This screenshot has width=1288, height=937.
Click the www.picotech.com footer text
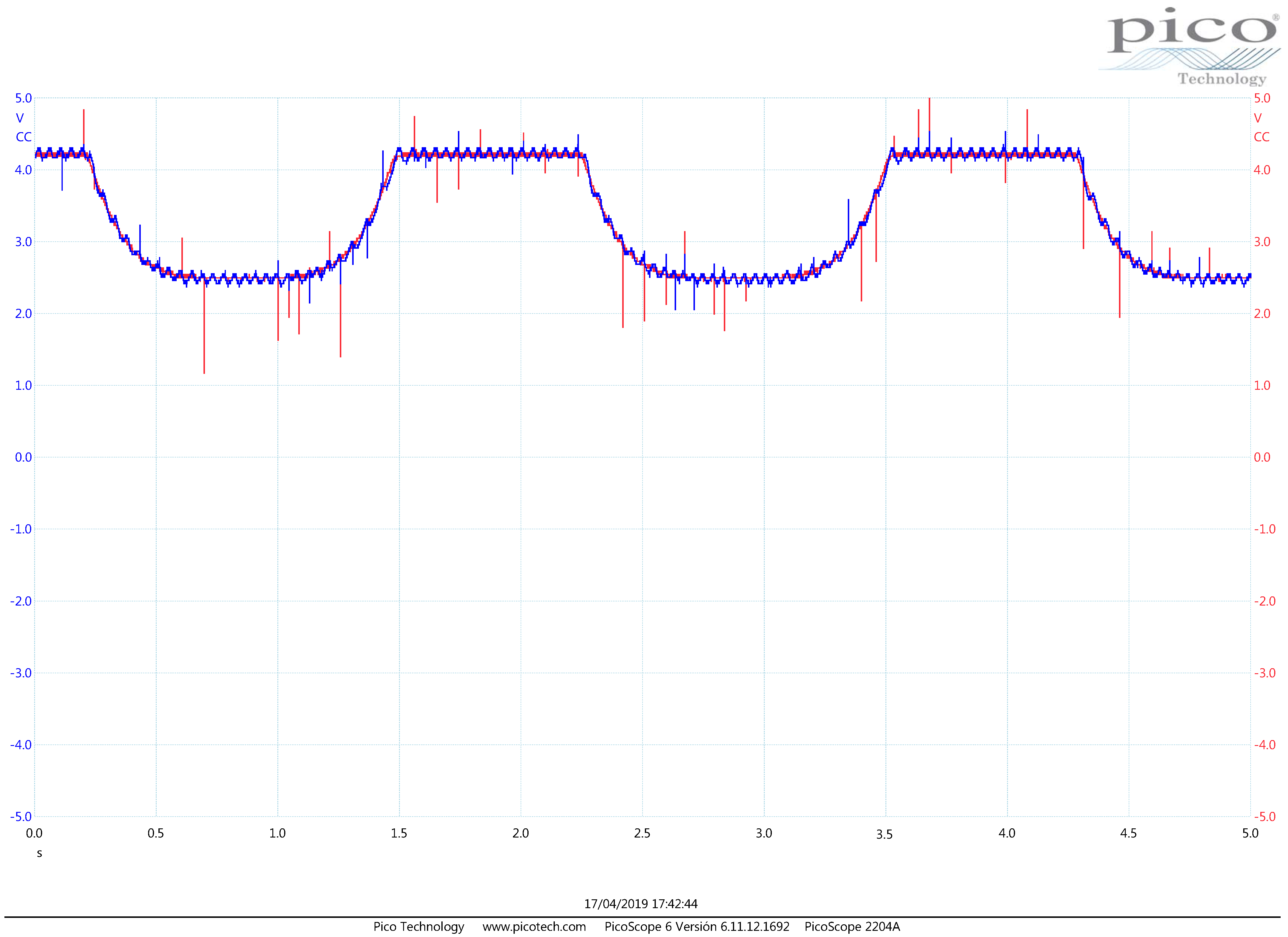pos(534,926)
